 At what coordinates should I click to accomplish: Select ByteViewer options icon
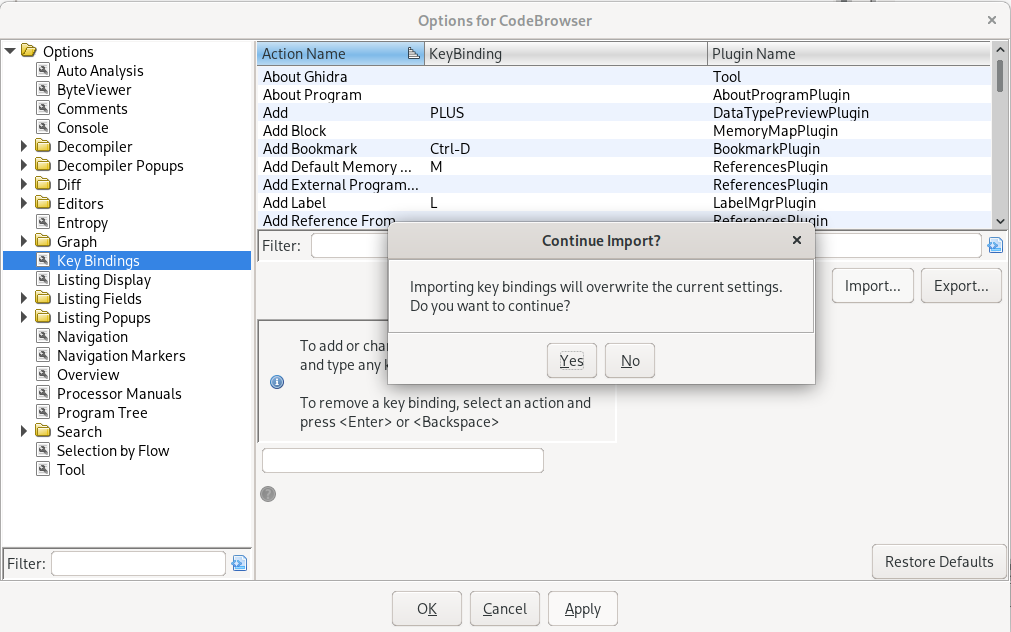point(43,89)
